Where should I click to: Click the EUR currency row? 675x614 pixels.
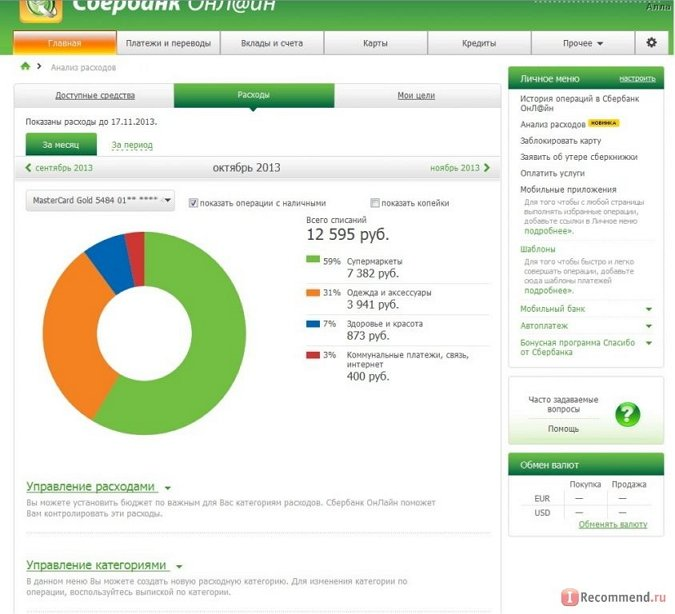coord(586,499)
